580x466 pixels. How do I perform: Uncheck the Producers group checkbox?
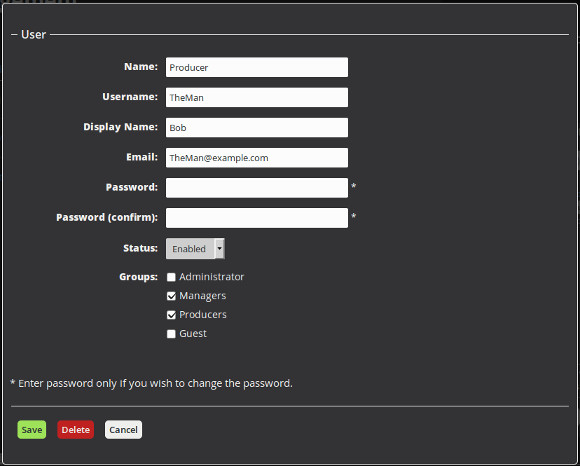(171, 315)
